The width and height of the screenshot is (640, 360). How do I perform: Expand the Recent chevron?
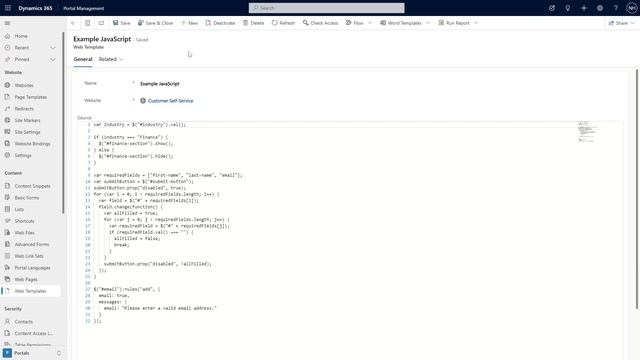[x=53, y=48]
